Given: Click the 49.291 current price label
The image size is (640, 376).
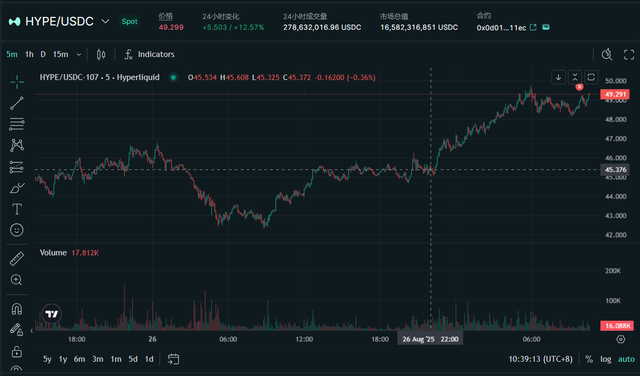Looking at the screenshot, I should pos(615,95).
